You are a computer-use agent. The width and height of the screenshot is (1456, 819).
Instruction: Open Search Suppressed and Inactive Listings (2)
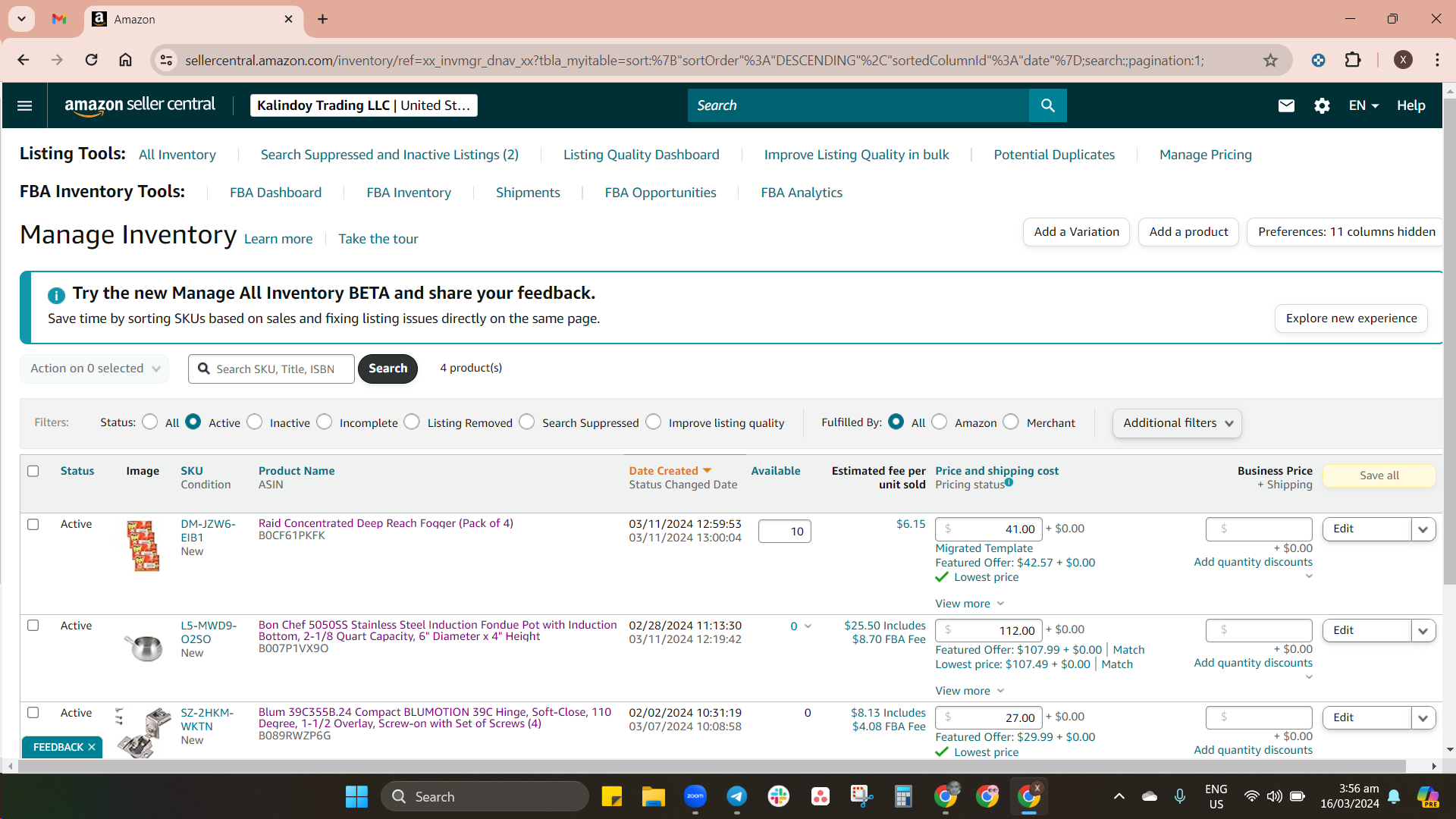tap(390, 155)
